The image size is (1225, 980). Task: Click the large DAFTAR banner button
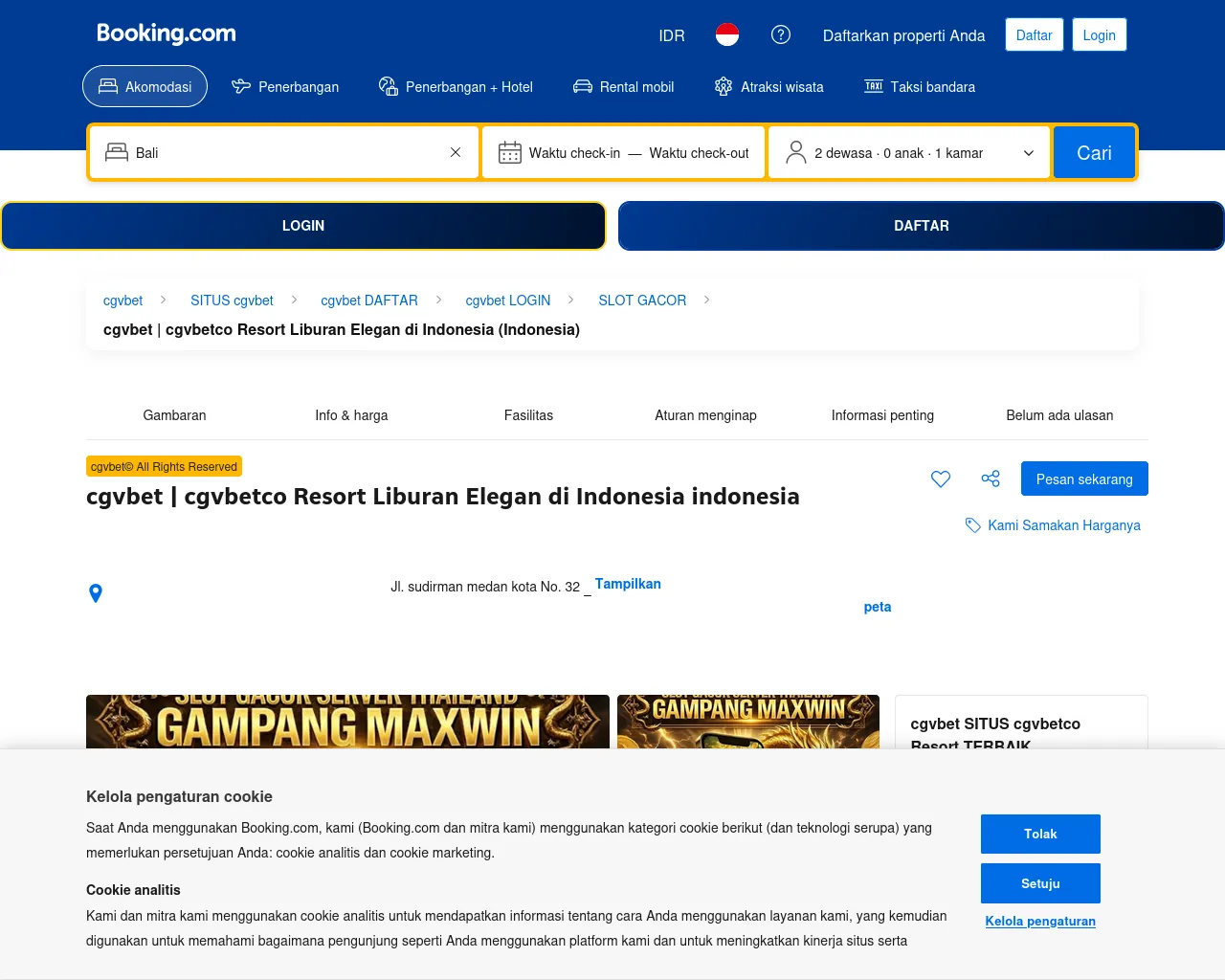[922, 226]
